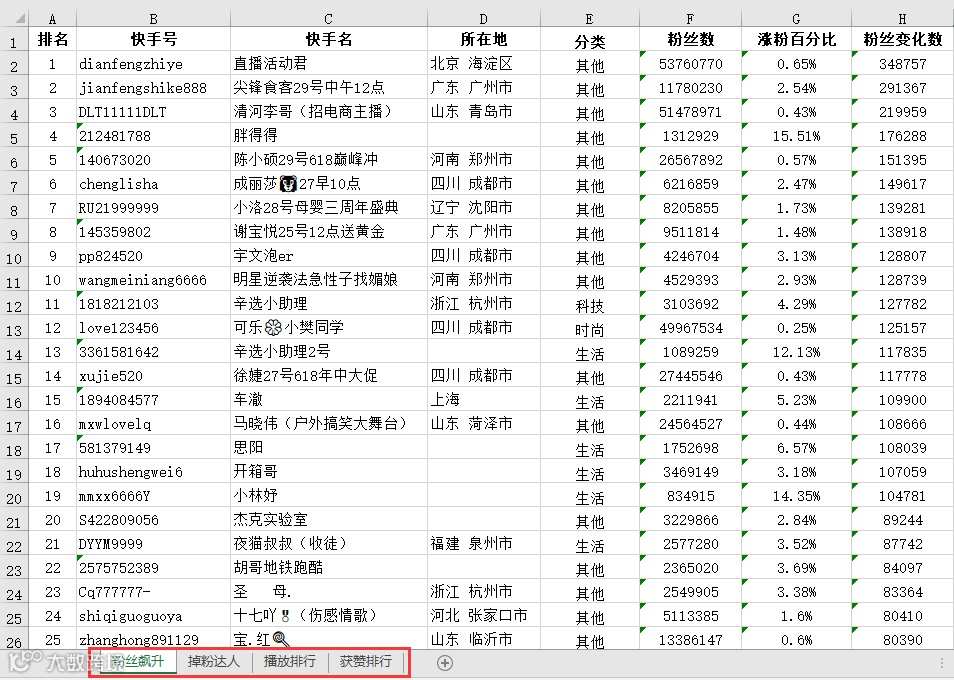Click the 北京 海淀区 cell

(x=483, y=63)
